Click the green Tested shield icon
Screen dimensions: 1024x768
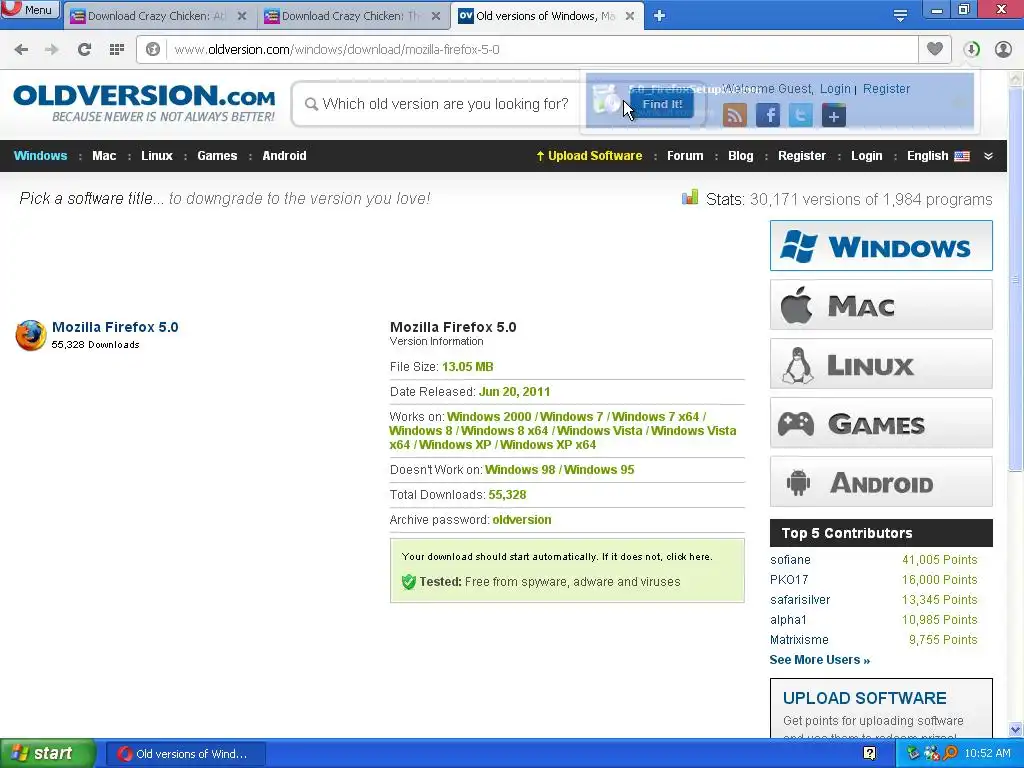409,582
